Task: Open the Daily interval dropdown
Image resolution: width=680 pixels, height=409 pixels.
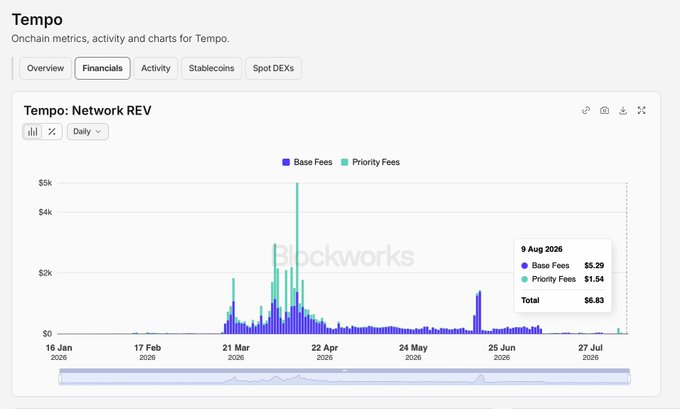Action: coord(88,131)
